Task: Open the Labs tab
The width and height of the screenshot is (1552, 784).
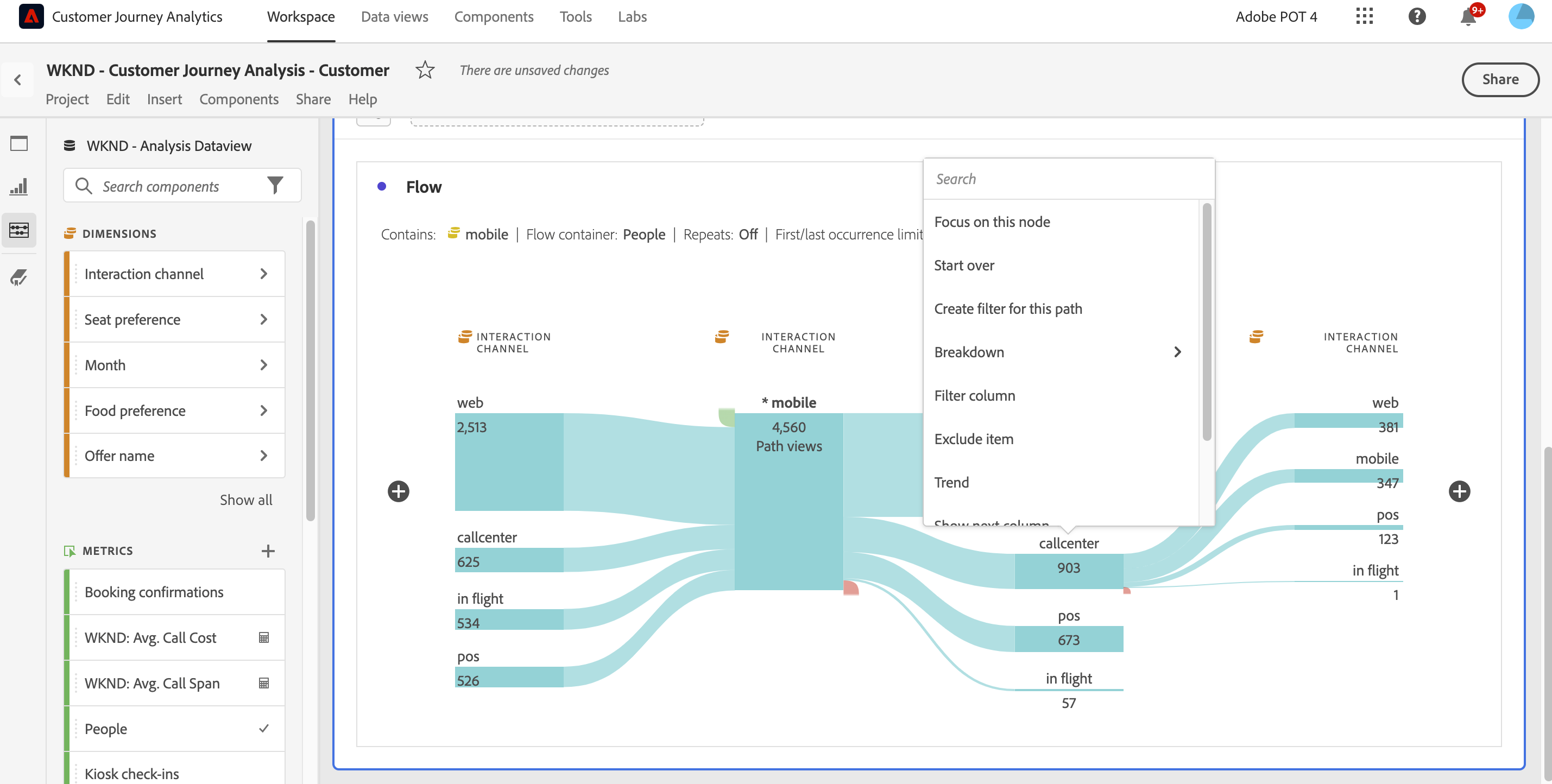Action: 632,17
